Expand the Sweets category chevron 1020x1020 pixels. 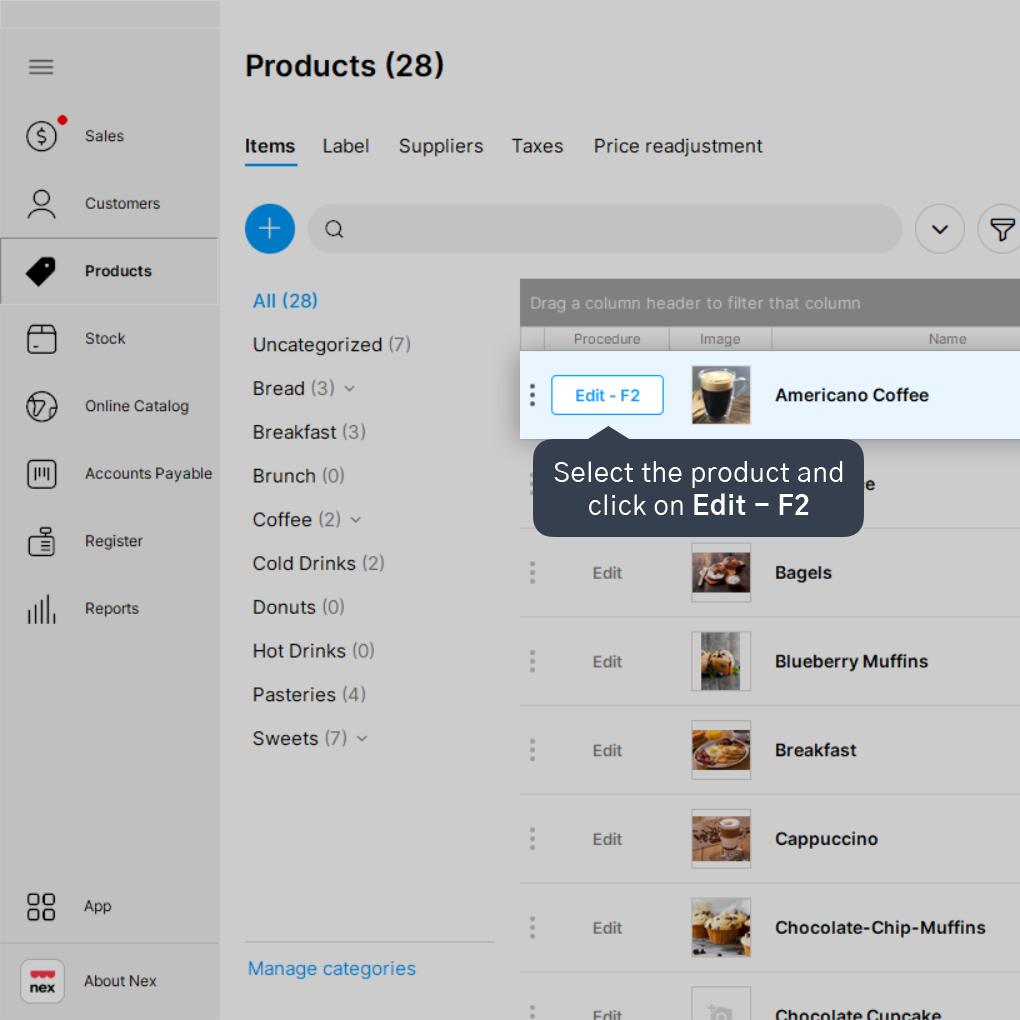[362, 739]
